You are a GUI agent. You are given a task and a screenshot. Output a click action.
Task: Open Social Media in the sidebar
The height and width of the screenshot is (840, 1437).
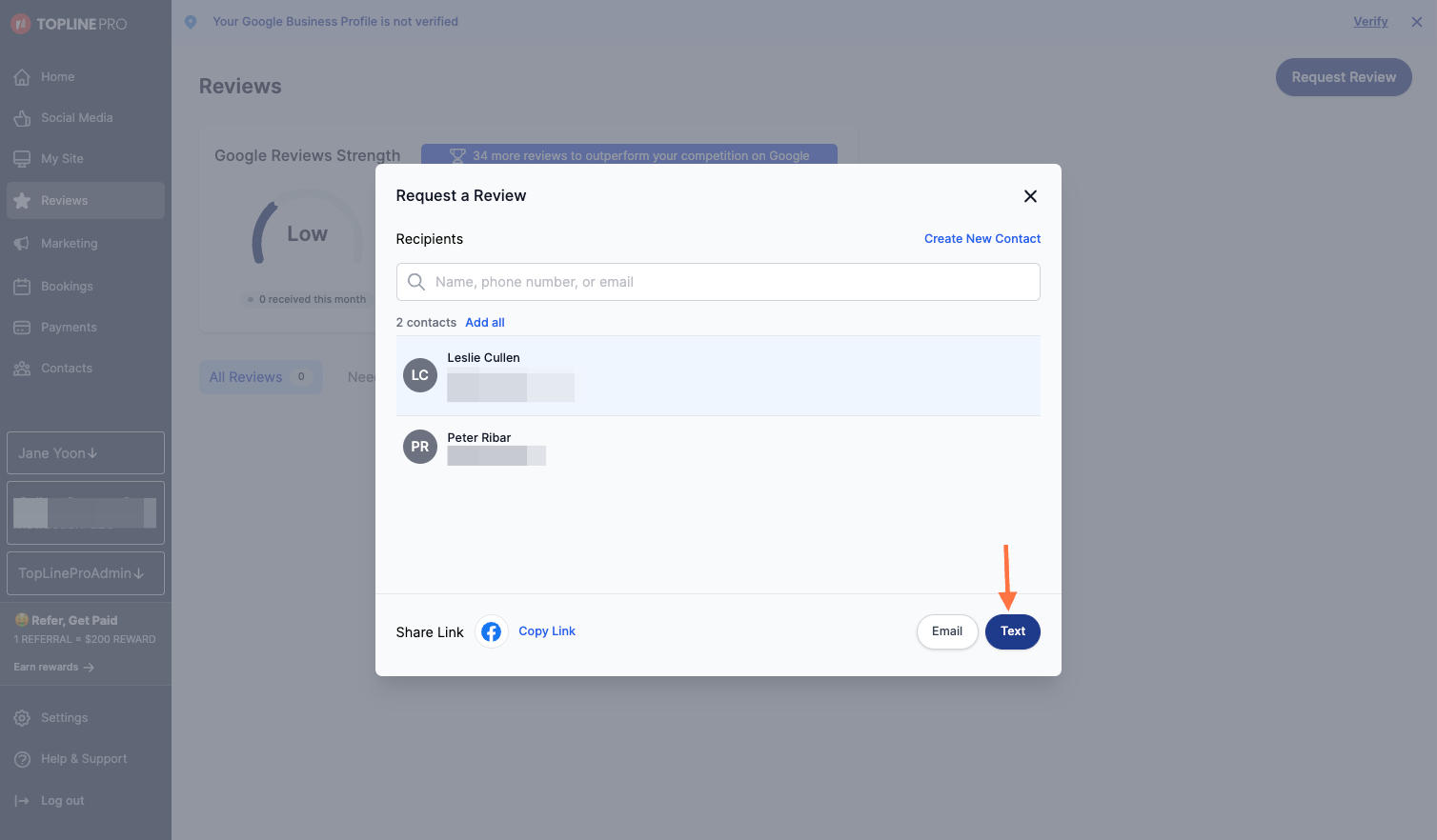[86, 118]
